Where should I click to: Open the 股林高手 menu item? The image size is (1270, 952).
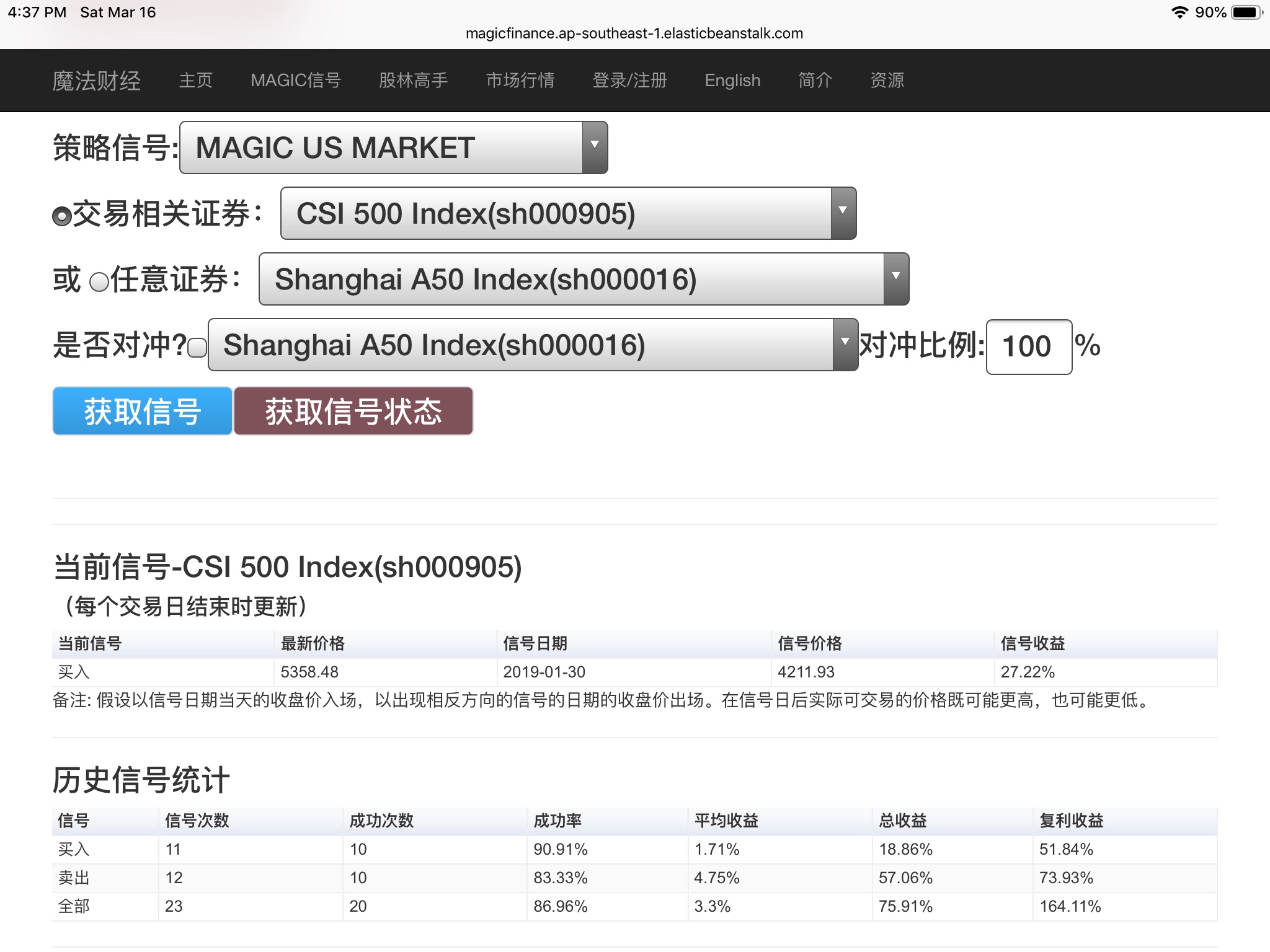click(x=414, y=81)
